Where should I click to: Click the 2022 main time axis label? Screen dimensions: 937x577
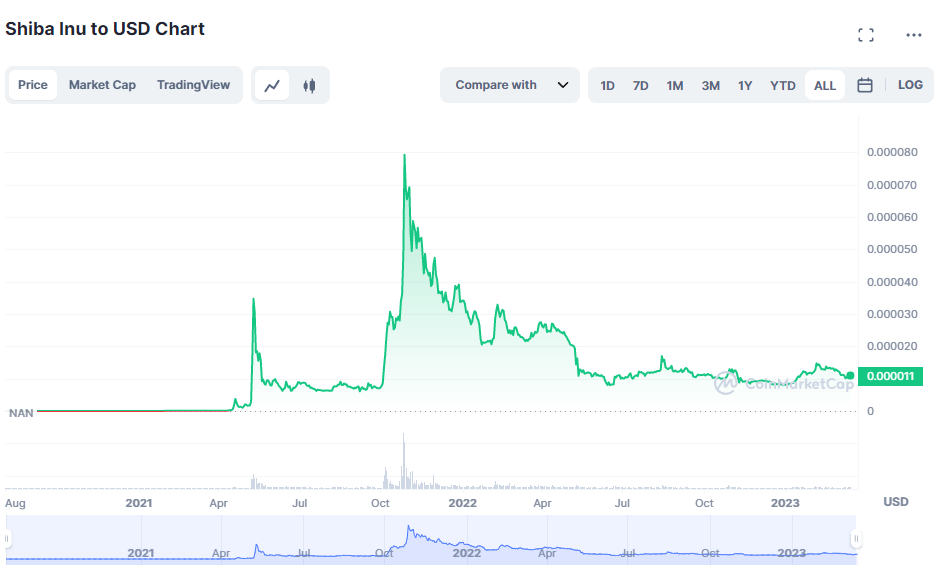pos(463,503)
